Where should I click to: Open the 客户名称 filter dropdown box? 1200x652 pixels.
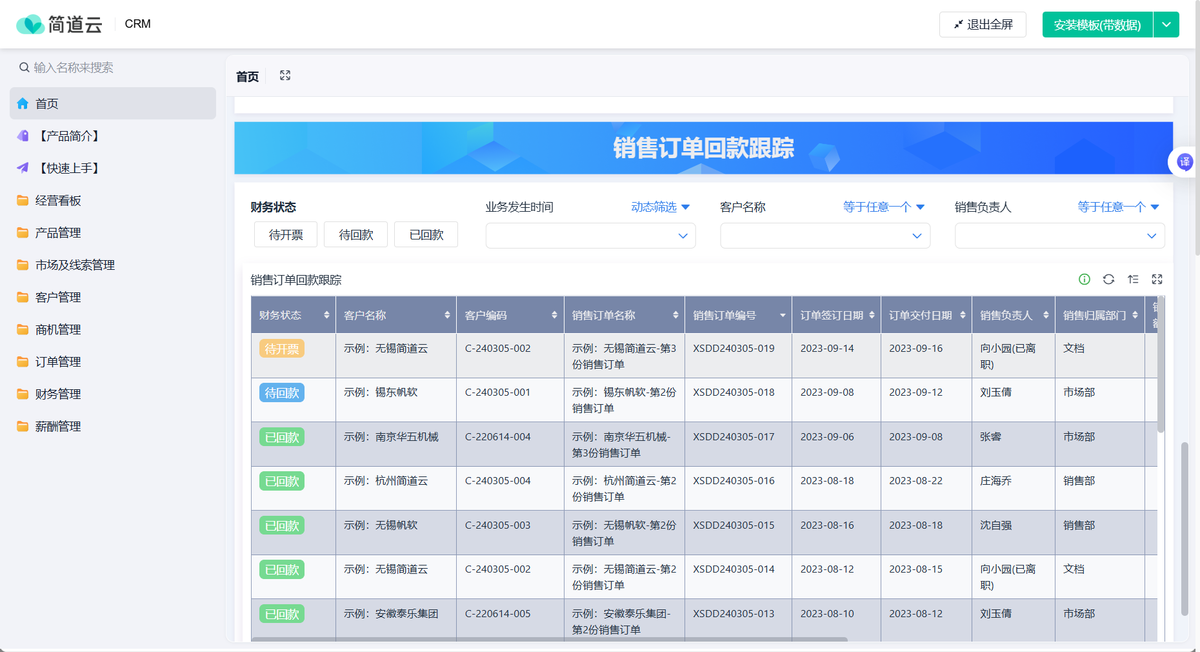pyautogui.click(x=825, y=236)
